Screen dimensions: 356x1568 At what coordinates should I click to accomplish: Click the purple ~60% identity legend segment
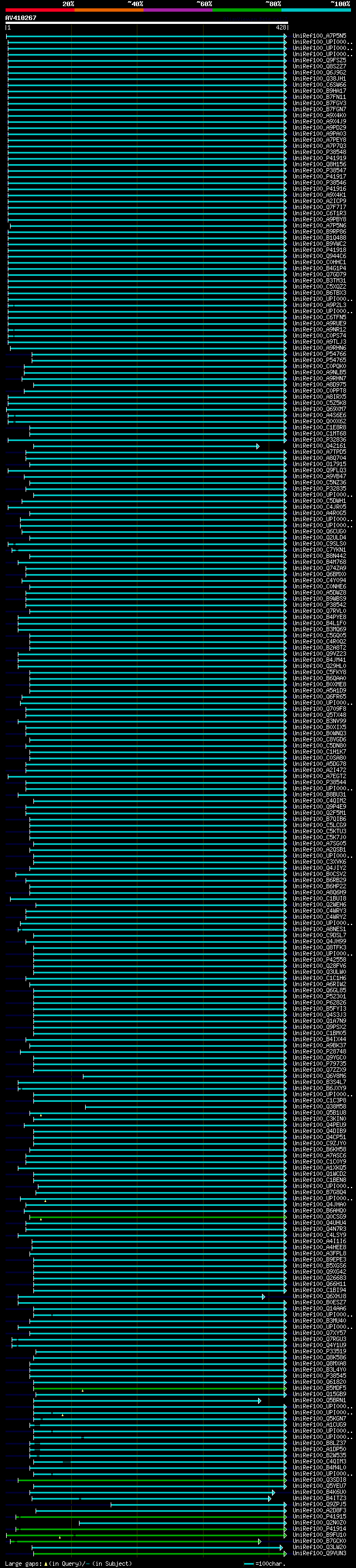point(177,10)
